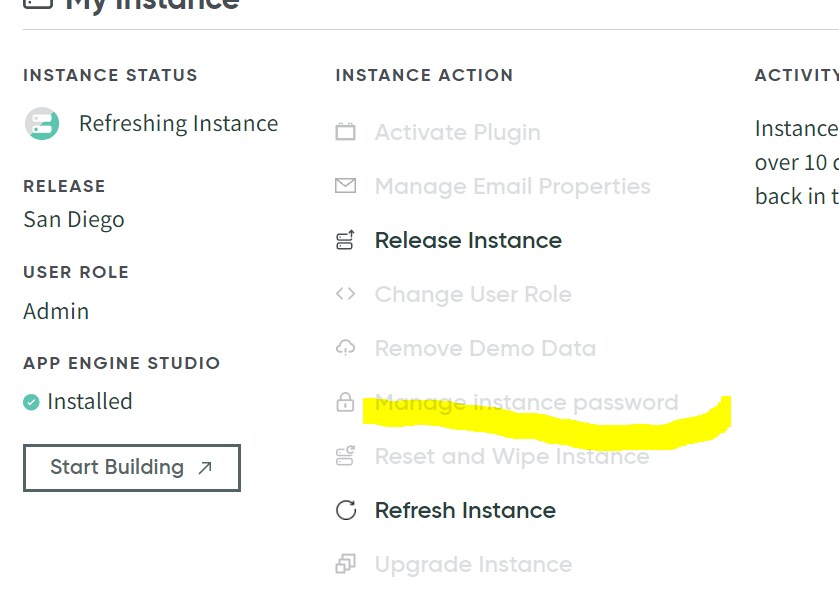This screenshot has width=839, height=615.
Task: Click the Upgrade Instance label
Action: (x=472, y=563)
